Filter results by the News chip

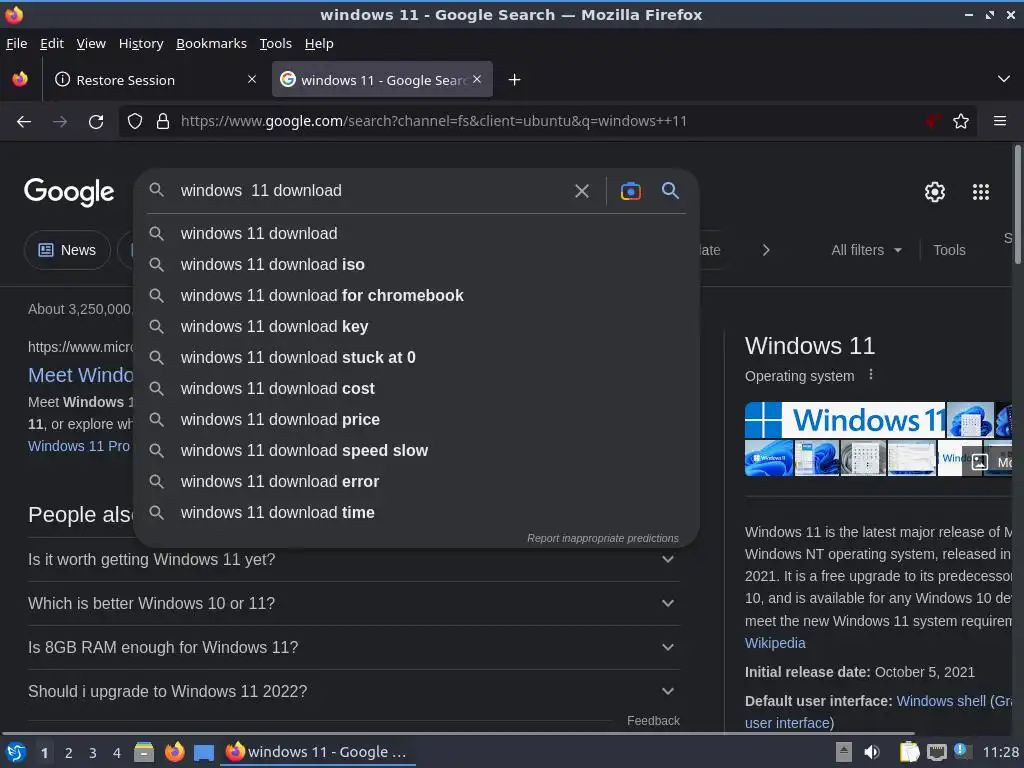click(x=67, y=250)
